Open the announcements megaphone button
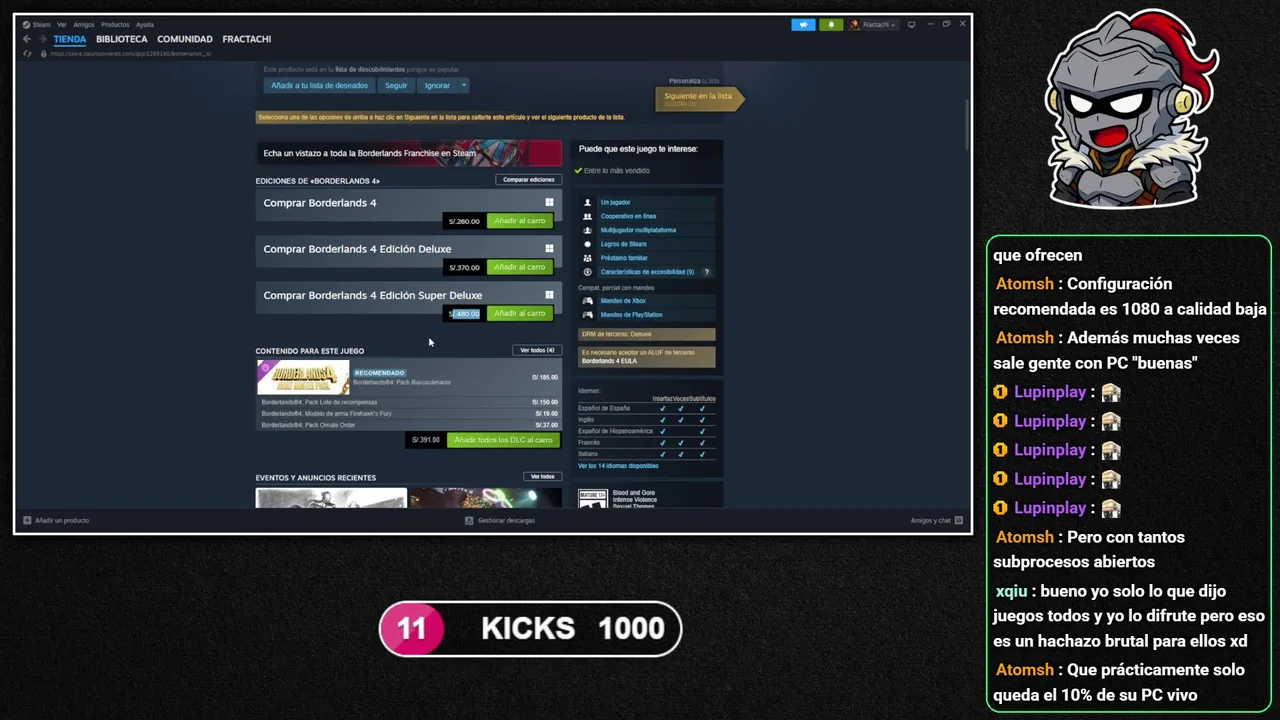This screenshot has width=1280, height=720. (x=803, y=24)
